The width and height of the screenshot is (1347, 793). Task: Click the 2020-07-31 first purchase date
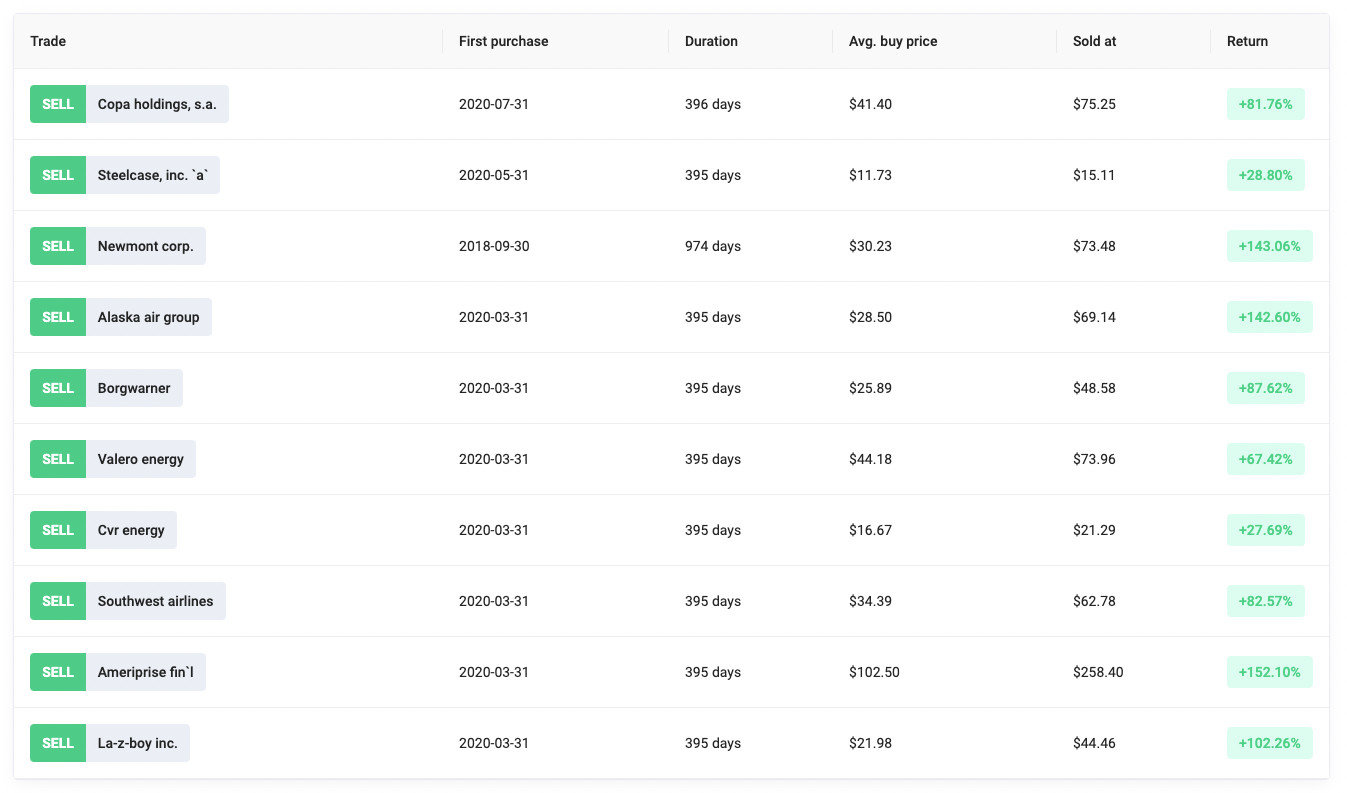tap(494, 104)
